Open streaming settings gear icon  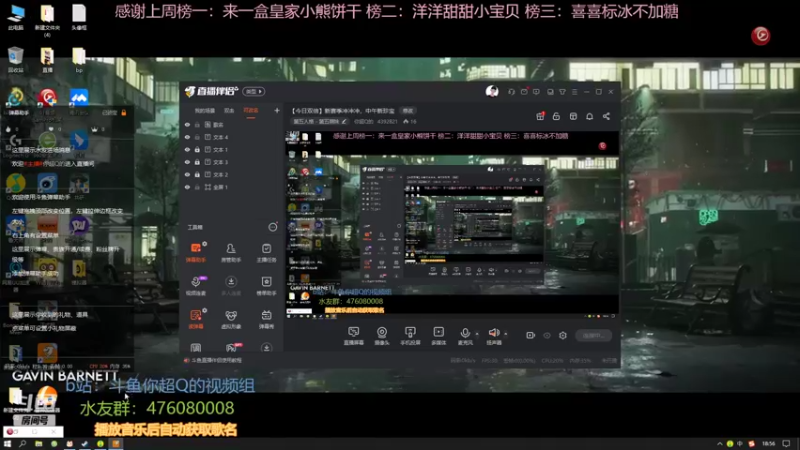tap(563, 335)
